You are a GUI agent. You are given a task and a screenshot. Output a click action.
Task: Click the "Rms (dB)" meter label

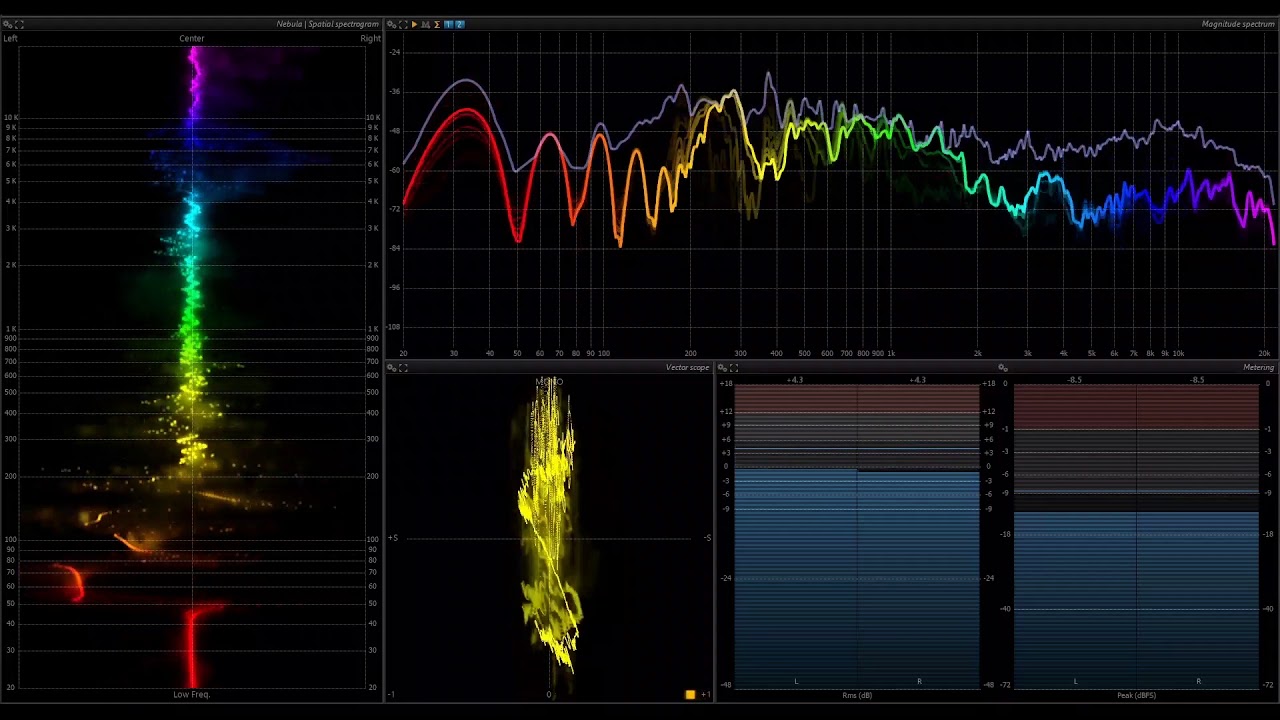click(857, 695)
